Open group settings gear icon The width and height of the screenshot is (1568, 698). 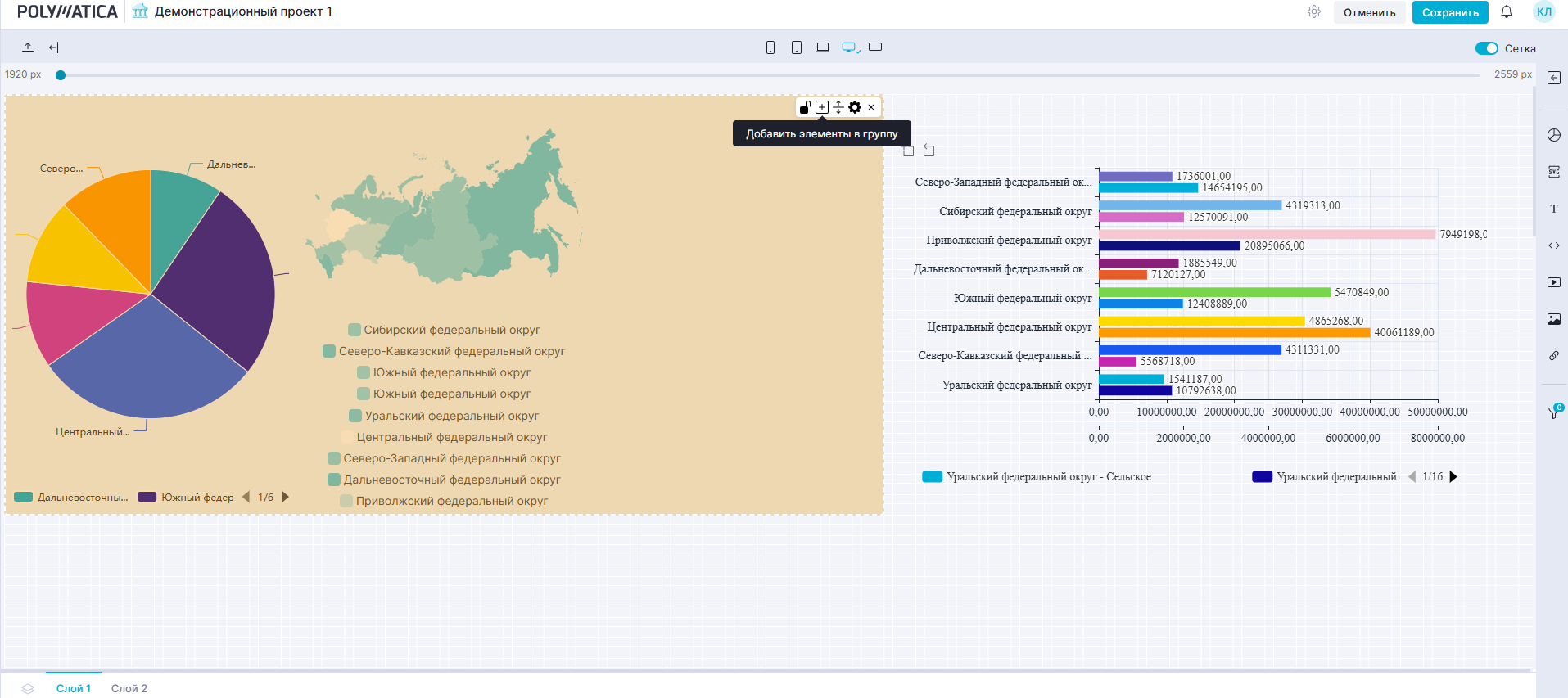(855, 107)
